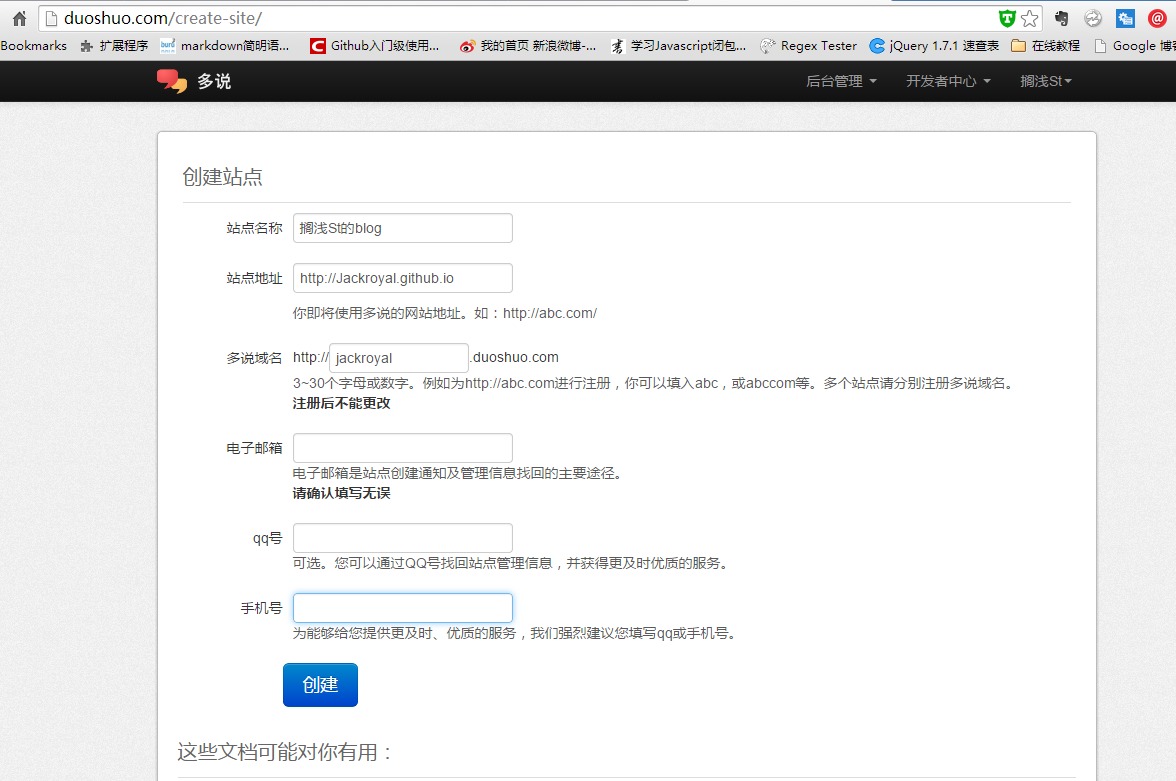The width and height of the screenshot is (1176, 781).
Task: Click the 创建站点 heading
Action: click(x=222, y=177)
